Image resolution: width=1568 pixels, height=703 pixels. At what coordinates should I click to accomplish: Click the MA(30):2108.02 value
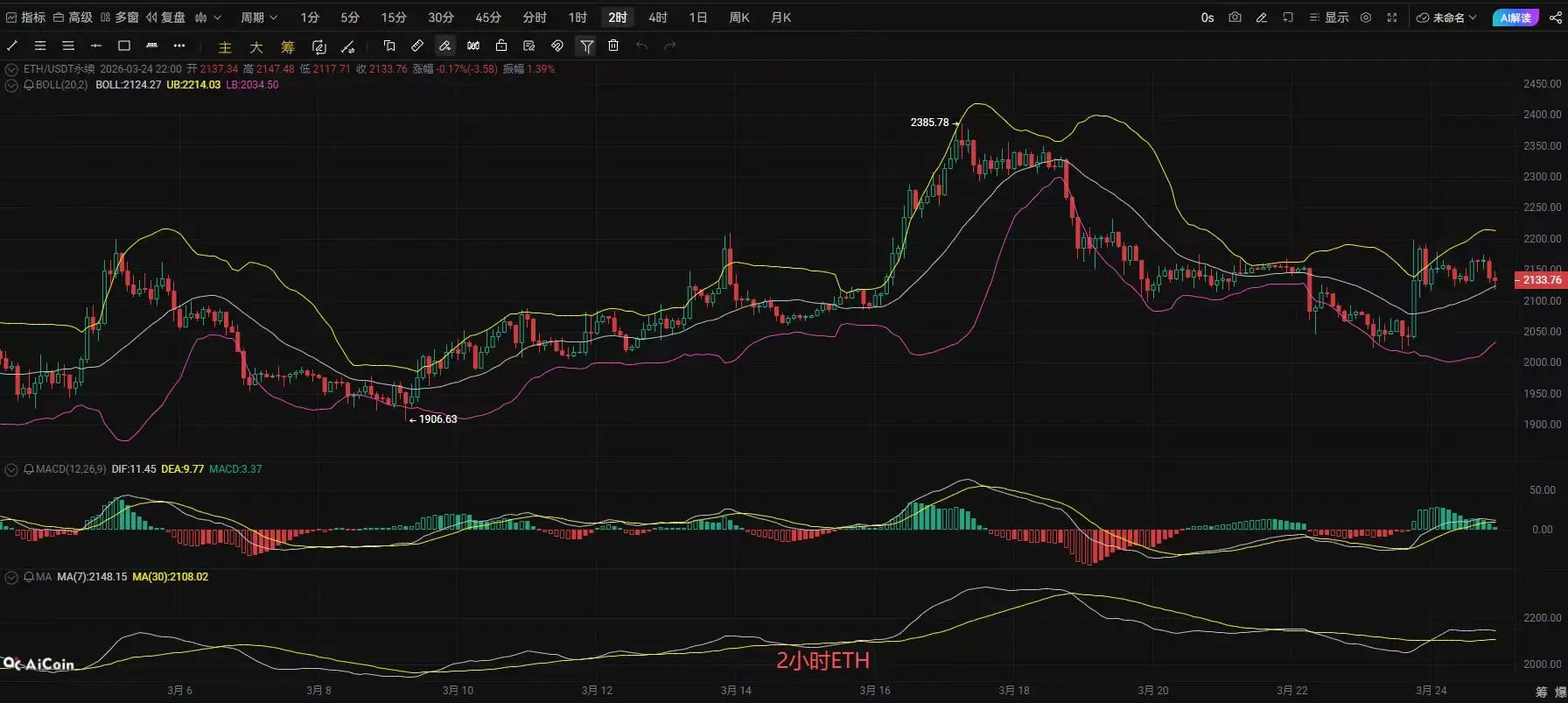click(171, 577)
